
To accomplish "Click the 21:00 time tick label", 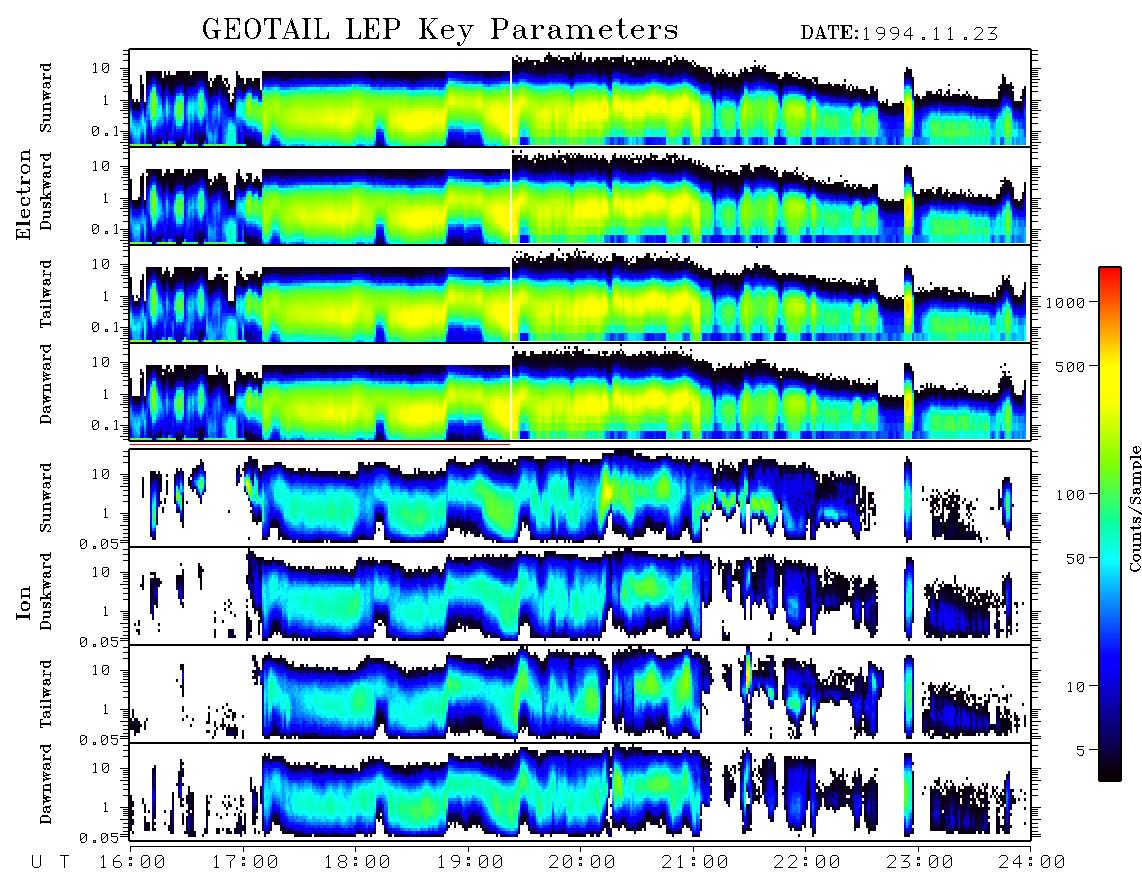I will pyautogui.click(x=695, y=862).
